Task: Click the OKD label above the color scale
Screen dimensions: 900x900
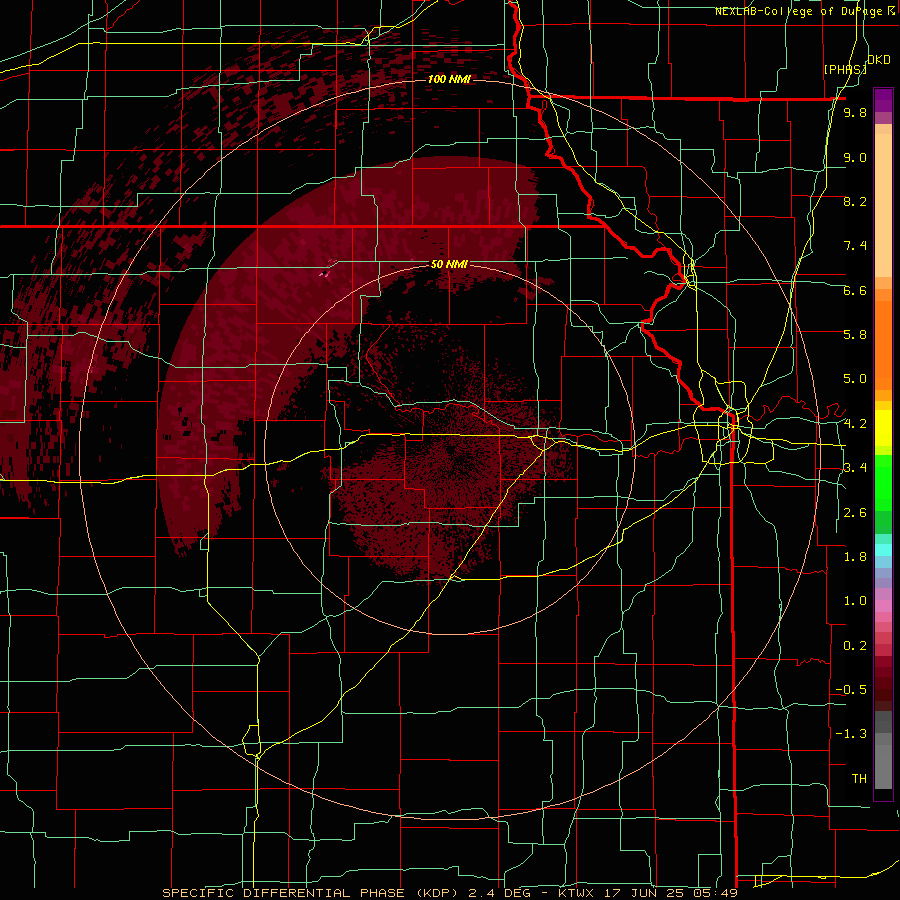Action: tap(879, 60)
